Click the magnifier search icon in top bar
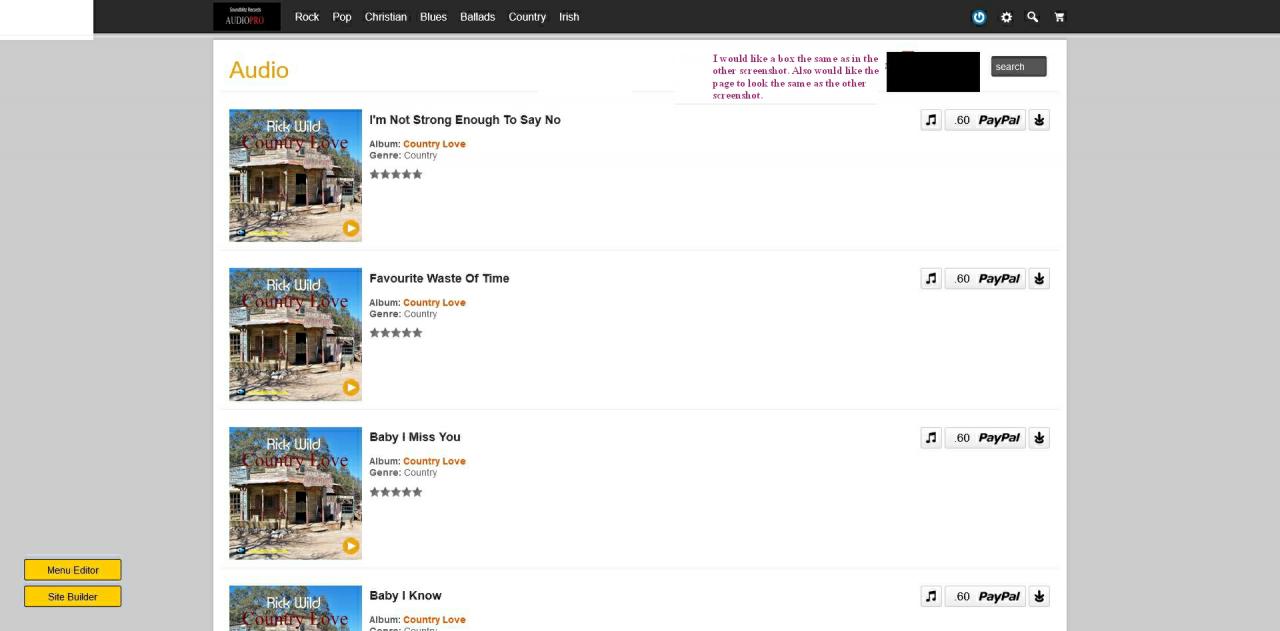 (1033, 17)
